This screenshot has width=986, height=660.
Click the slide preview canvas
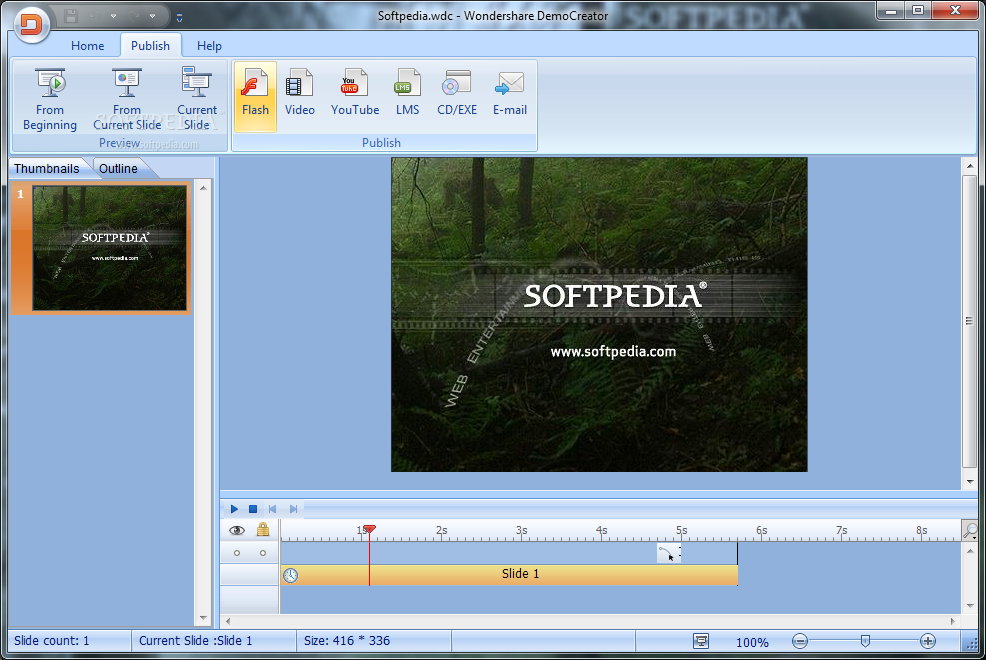pos(599,314)
